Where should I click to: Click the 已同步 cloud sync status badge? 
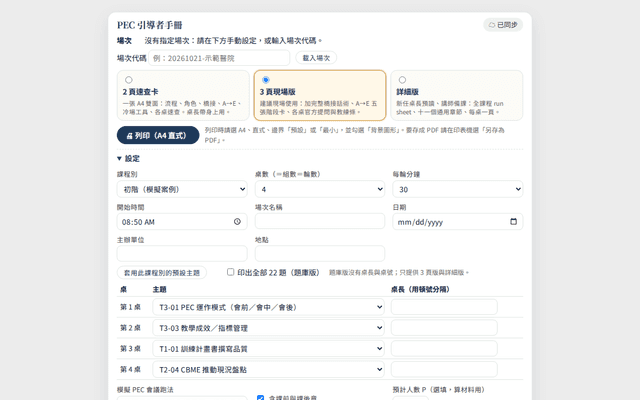click(503, 25)
